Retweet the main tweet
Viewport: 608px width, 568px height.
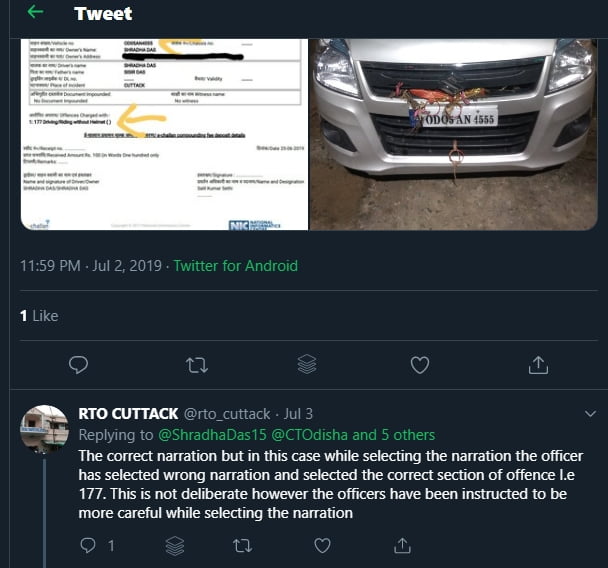click(197, 365)
